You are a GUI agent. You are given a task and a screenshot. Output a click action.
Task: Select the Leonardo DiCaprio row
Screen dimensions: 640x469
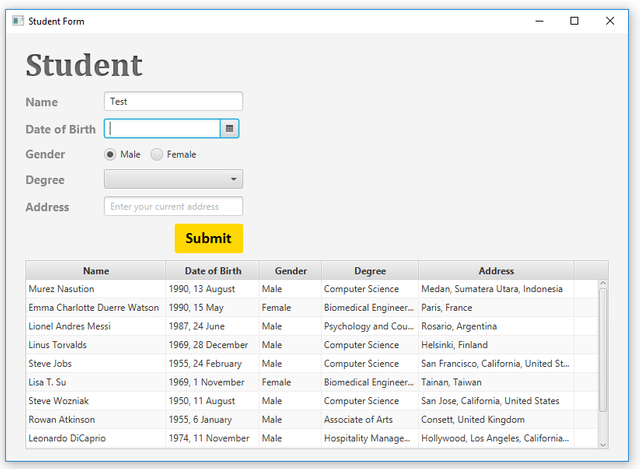(x=312, y=438)
